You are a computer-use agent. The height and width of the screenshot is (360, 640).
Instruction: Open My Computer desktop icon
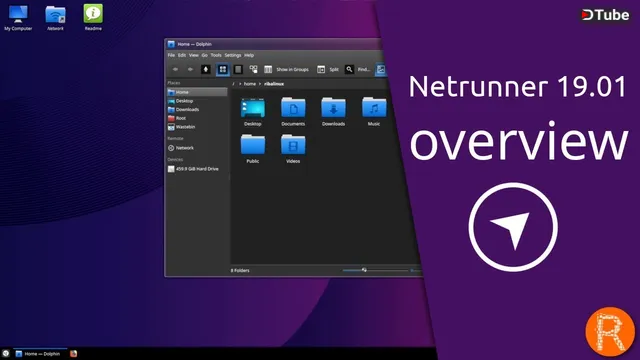click(18, 18)
